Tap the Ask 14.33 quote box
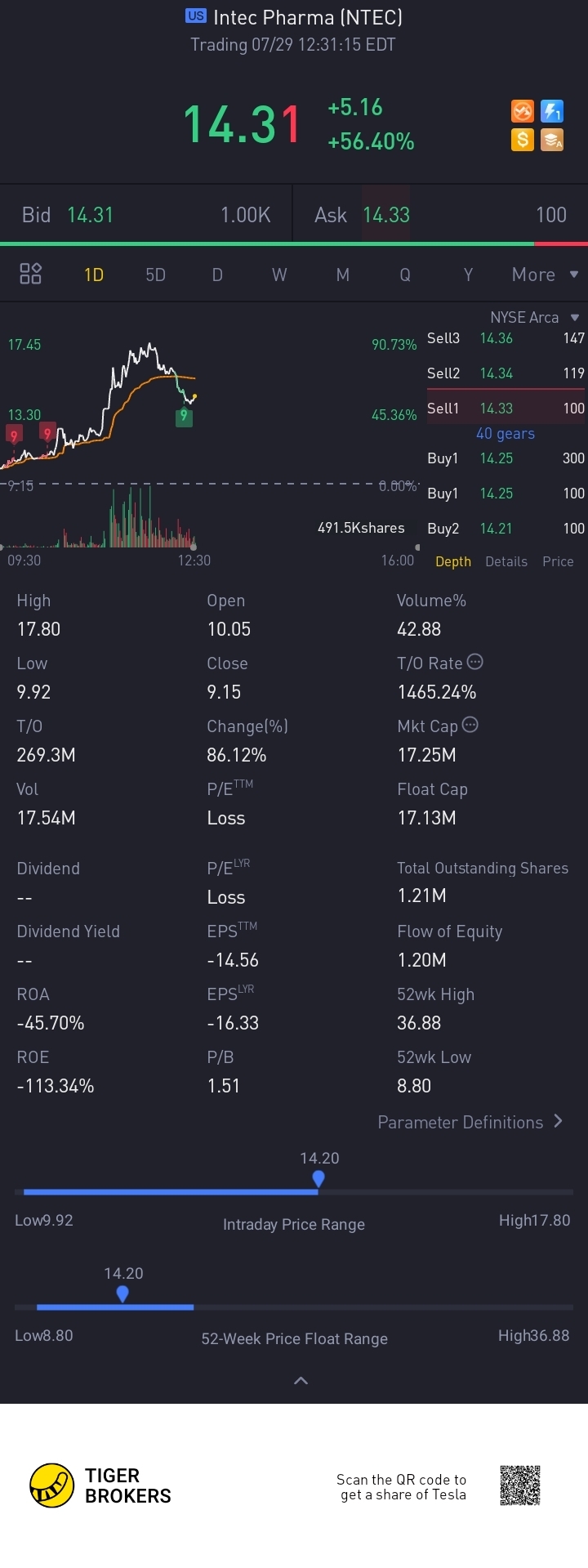The height and width of the screenshot is (1568, 588). 441,215
